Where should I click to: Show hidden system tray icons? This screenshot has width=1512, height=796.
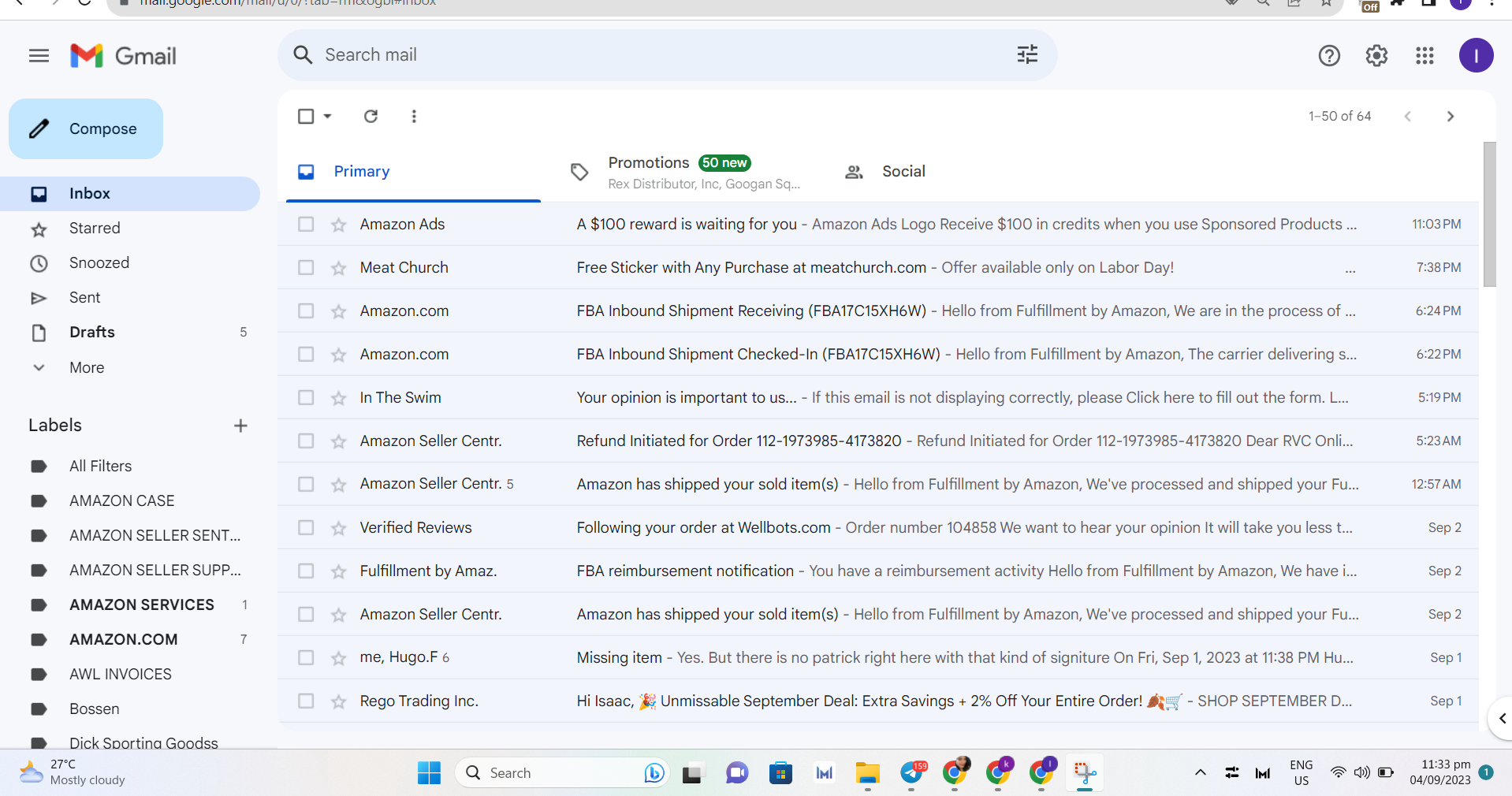pyautogui.click(x=1201, y=772)
